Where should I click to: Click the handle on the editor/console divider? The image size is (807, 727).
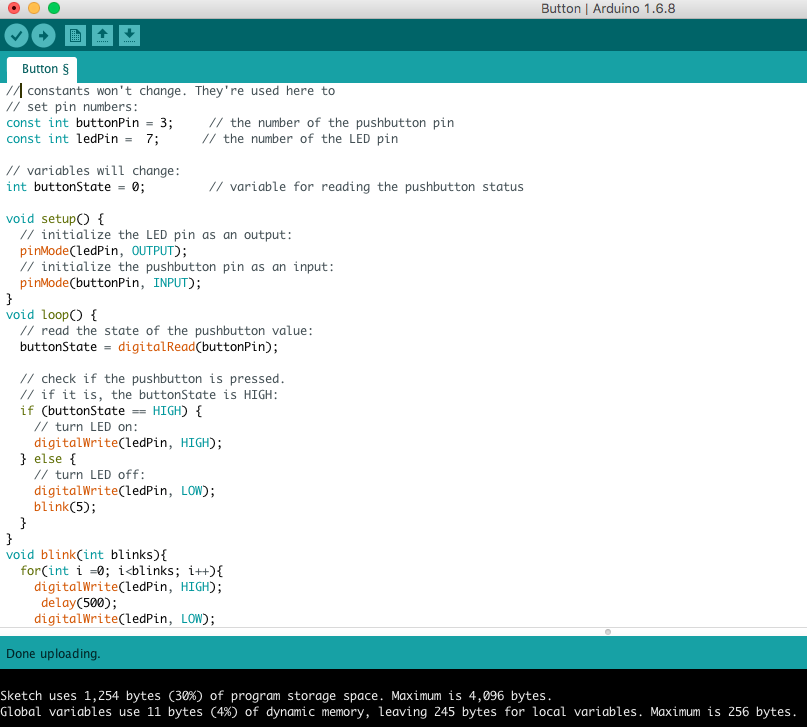click(x=608, y=632)
